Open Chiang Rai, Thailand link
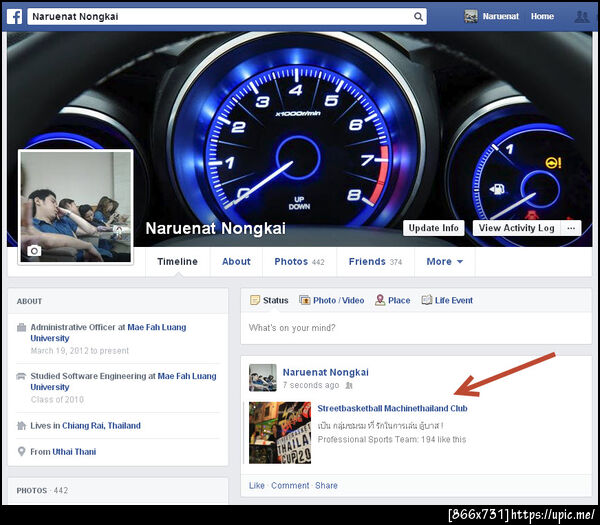Image resolution: width=600 pixels, height=525 pixels. (x=101, y=426)
